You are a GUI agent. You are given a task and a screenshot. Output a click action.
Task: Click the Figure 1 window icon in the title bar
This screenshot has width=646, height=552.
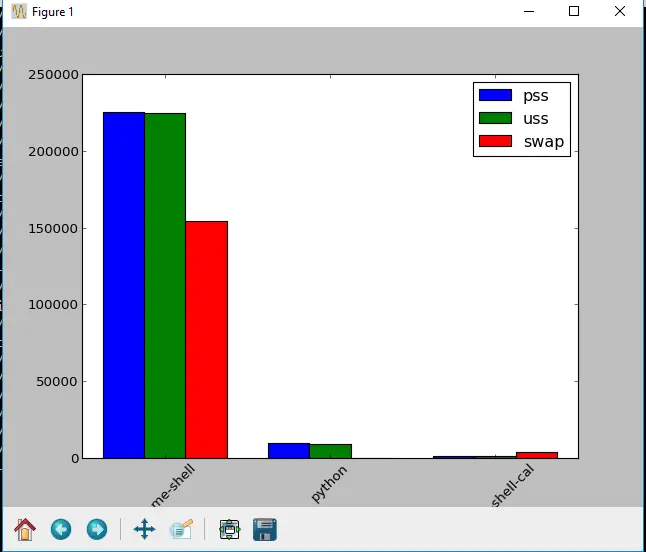[18, 12]
